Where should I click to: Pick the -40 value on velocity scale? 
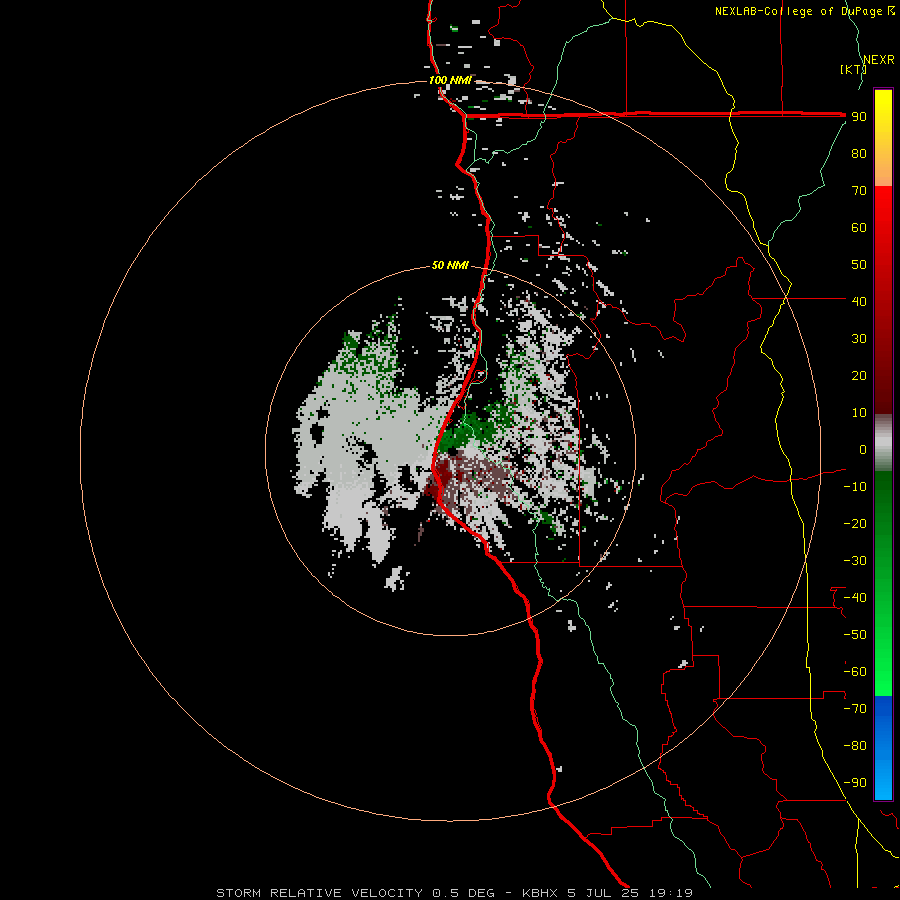tap(855, 598)
